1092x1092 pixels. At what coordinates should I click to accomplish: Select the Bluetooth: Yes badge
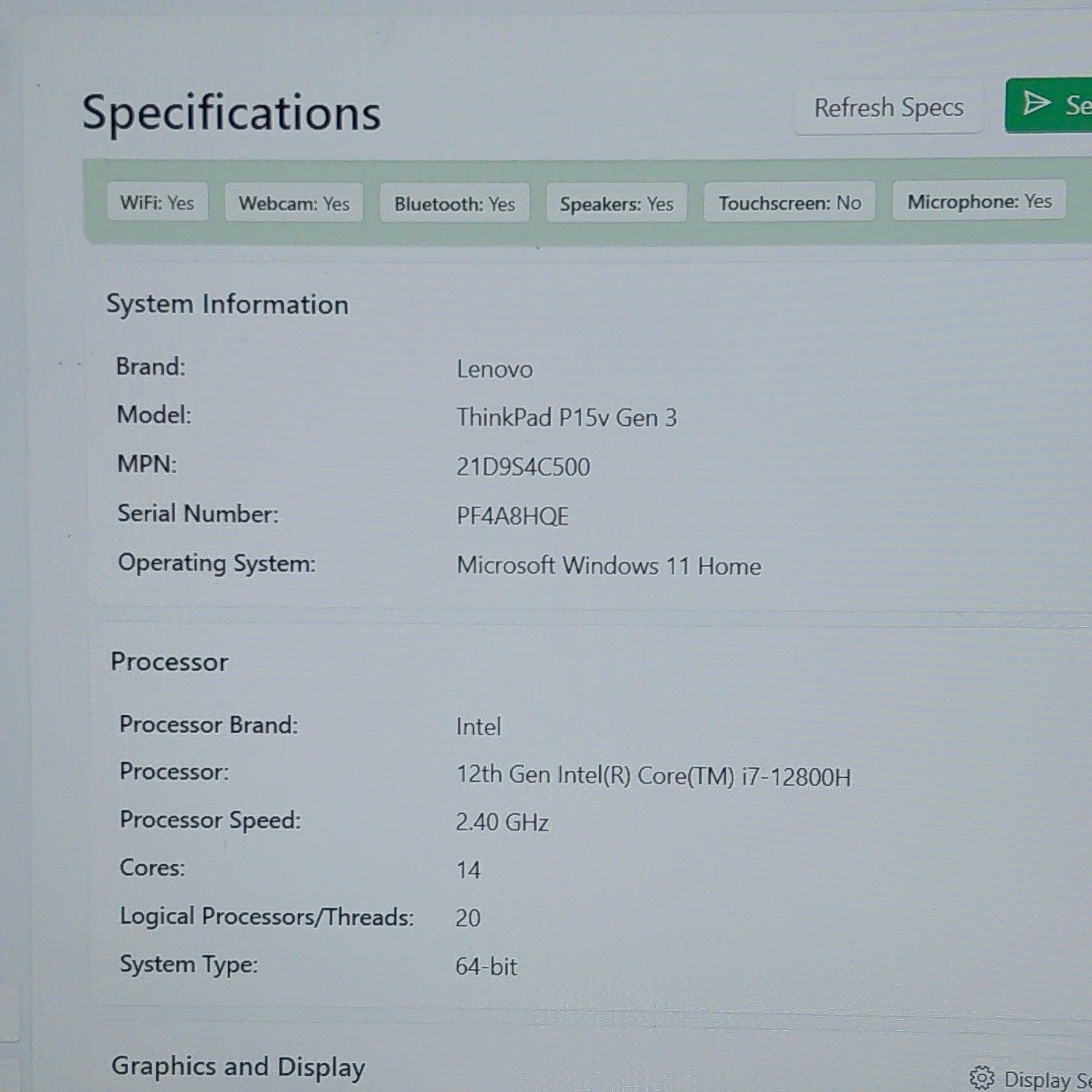455,204
